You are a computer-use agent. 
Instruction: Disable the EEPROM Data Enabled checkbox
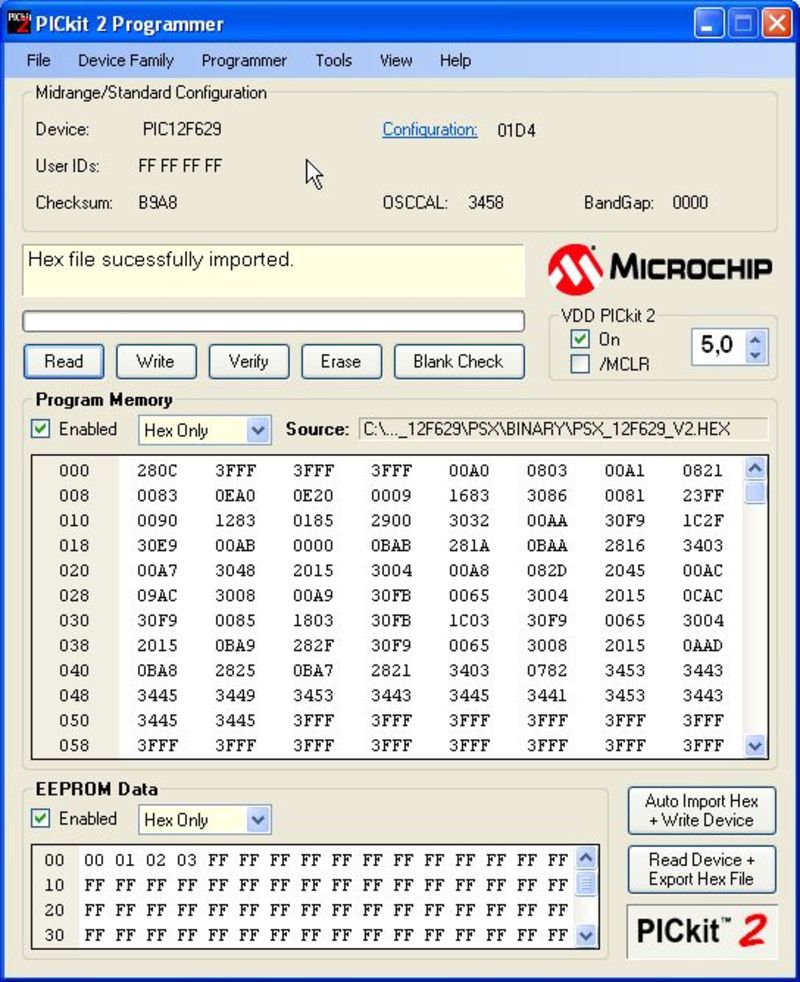click(x=41, y=818)
